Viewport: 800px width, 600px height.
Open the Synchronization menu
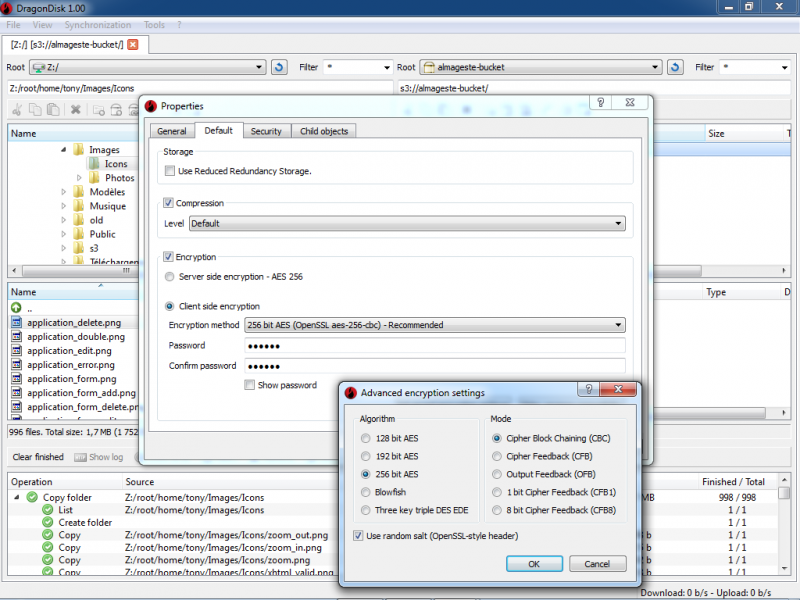[97, 24]
